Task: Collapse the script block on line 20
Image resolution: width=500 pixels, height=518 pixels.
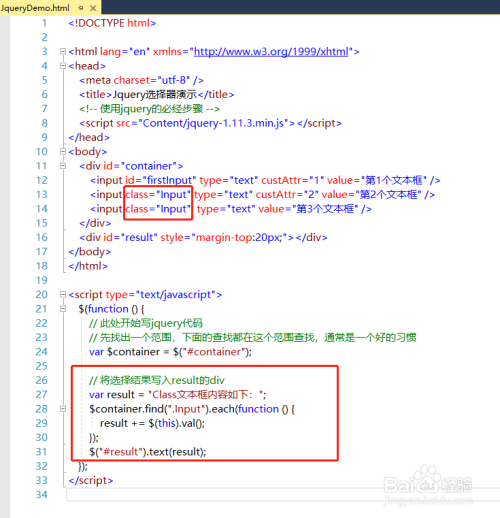Action: [x=63, y=294]
